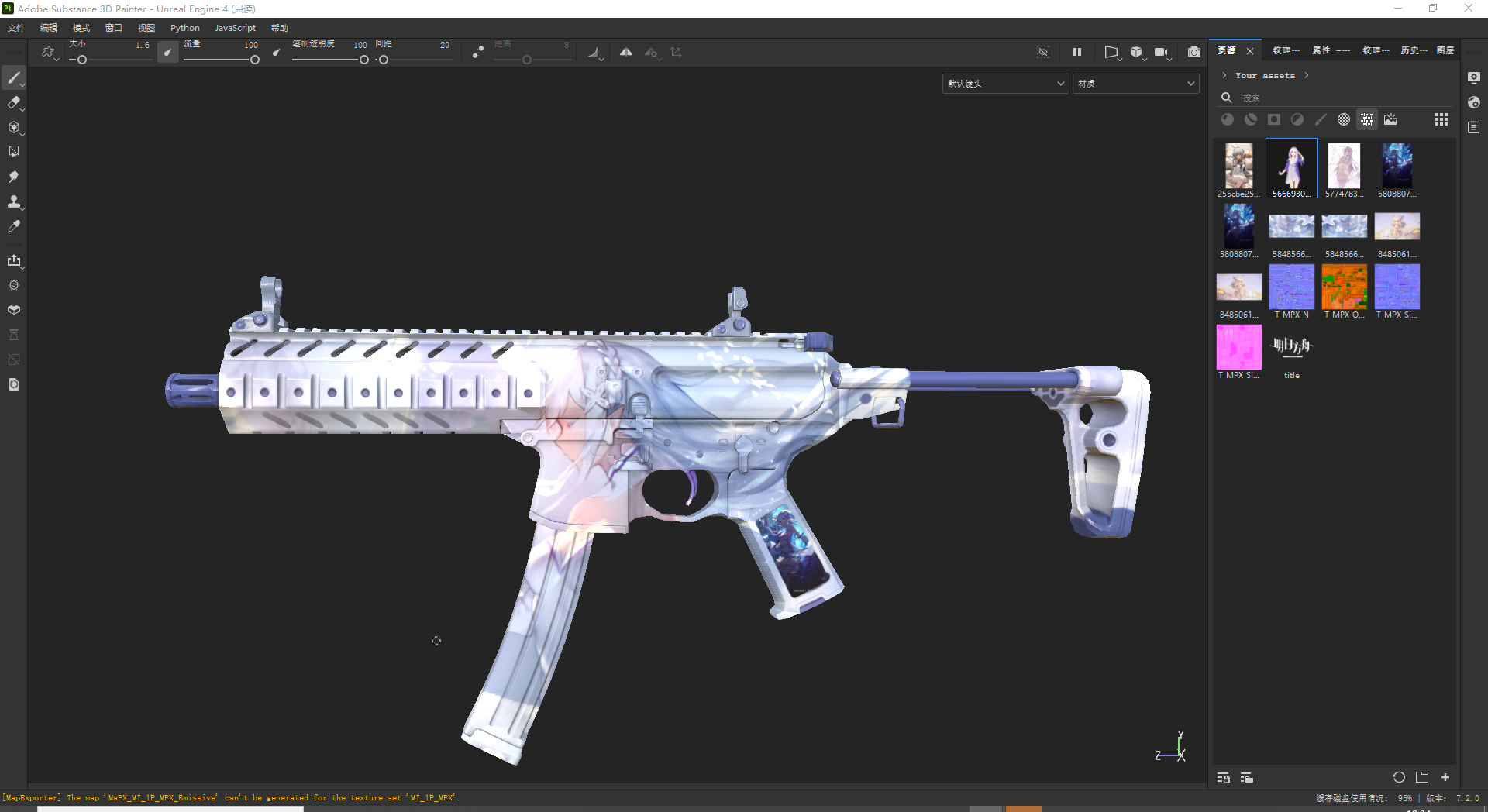Open the Python menu

(x=185, y=28)
